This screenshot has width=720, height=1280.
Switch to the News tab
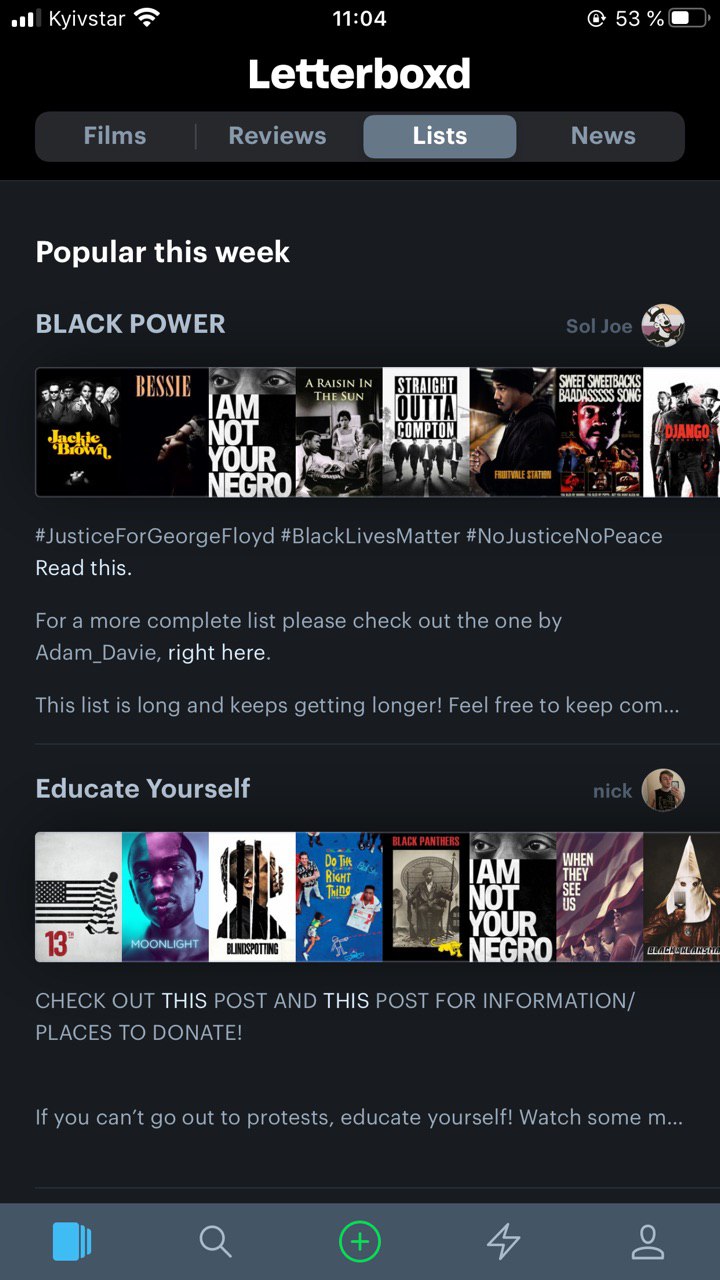click(603, 136)
